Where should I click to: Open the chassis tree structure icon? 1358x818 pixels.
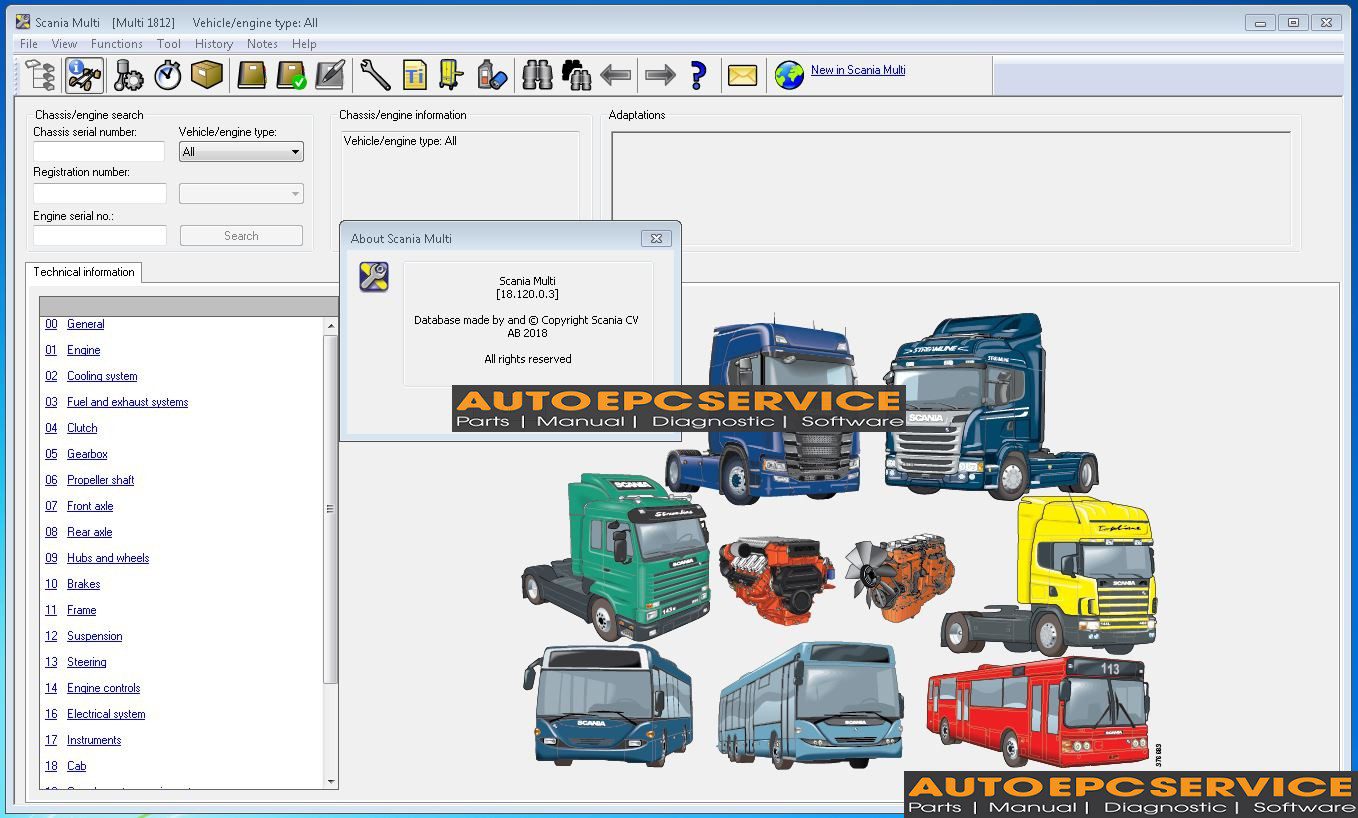[40, 75]
